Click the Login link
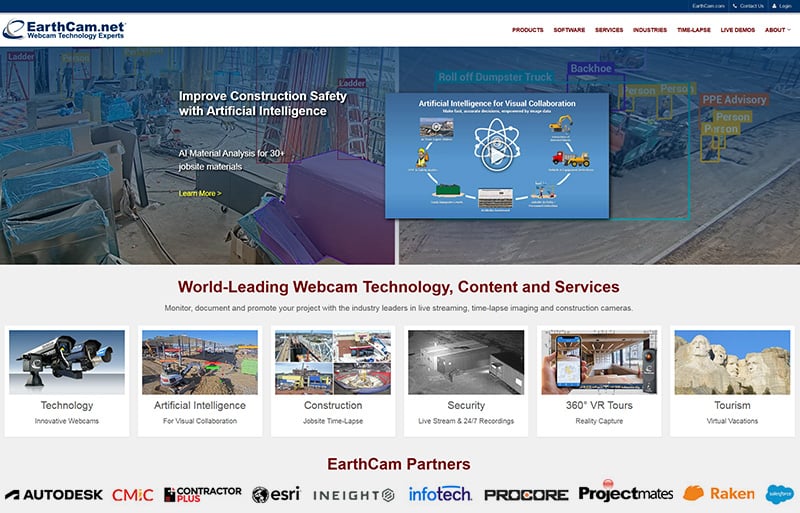 tap(785, 6)
